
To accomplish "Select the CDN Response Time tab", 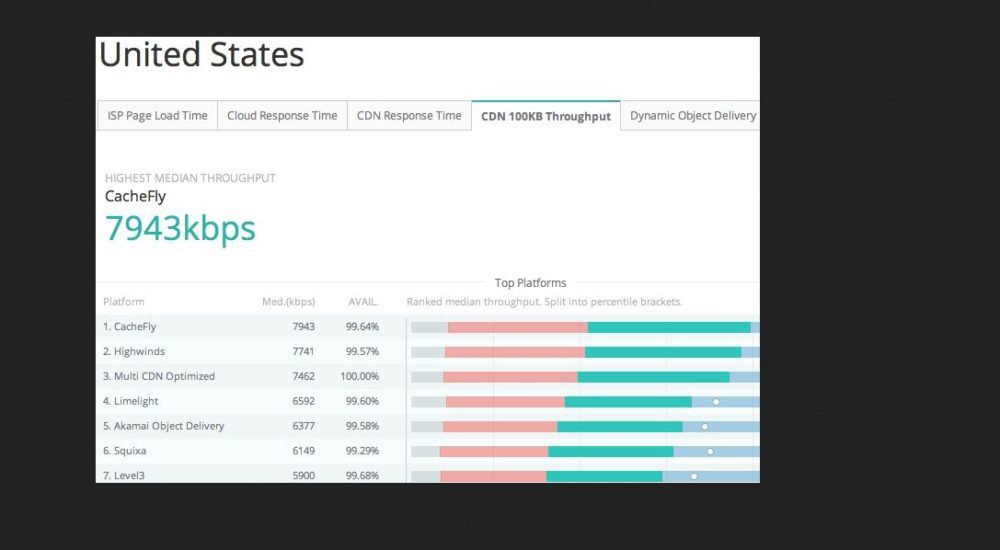I will [409, 116].
